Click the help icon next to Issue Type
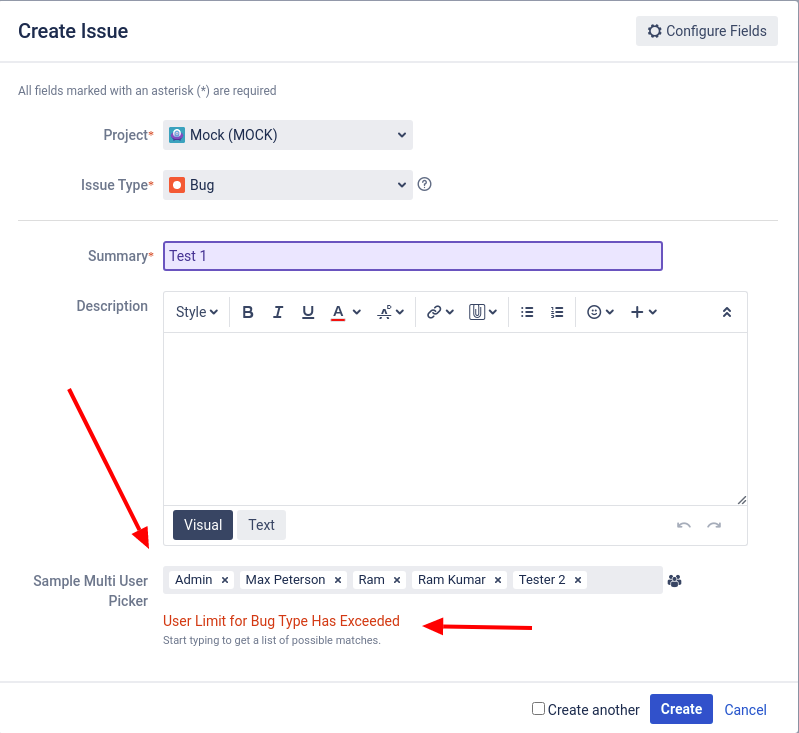This screenshot has height=733, width=799. coord(424,184)
